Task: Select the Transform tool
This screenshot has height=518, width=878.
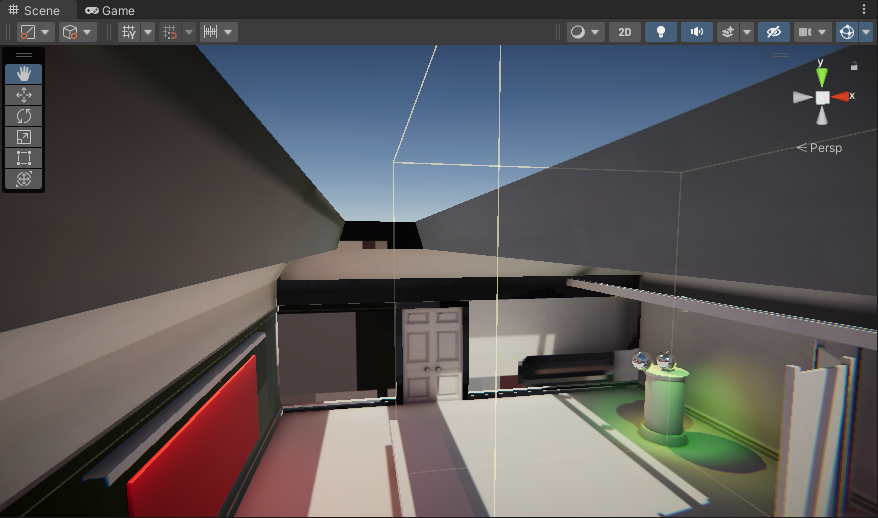Action: 24,179
